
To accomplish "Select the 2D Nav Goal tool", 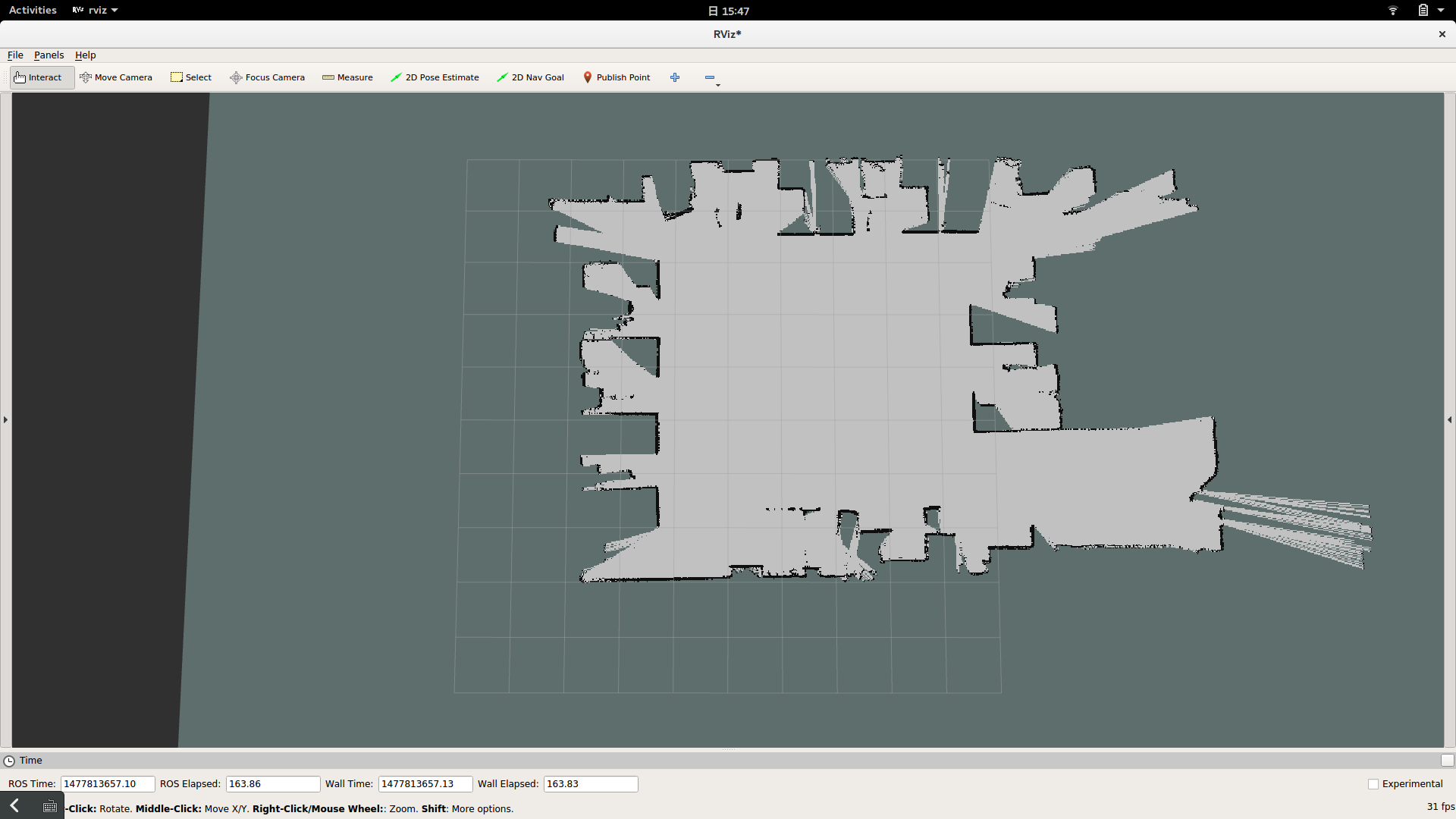I will pos(530,77).
